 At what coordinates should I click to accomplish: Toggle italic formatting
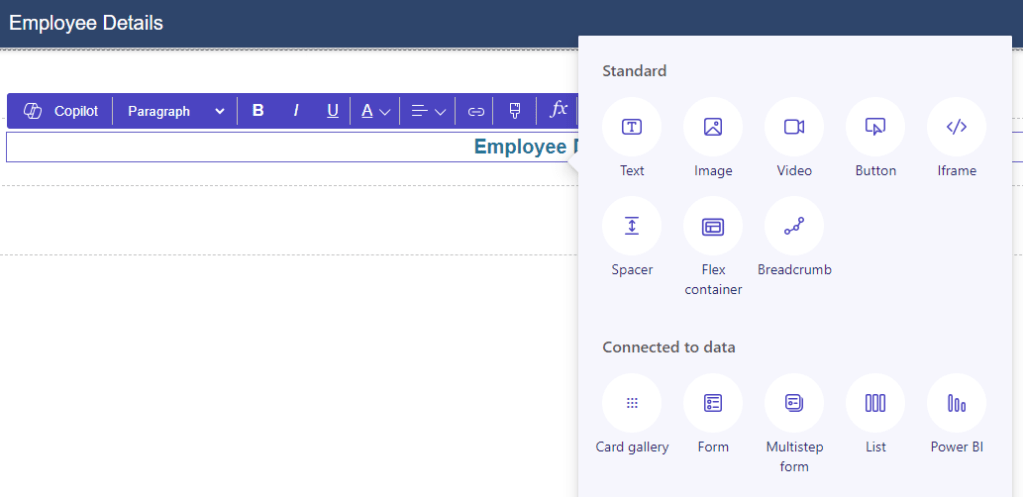coord(296,111)
